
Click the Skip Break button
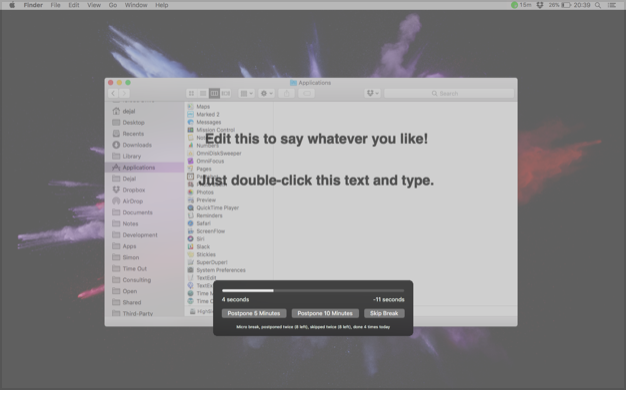click(x=384, y=313)
